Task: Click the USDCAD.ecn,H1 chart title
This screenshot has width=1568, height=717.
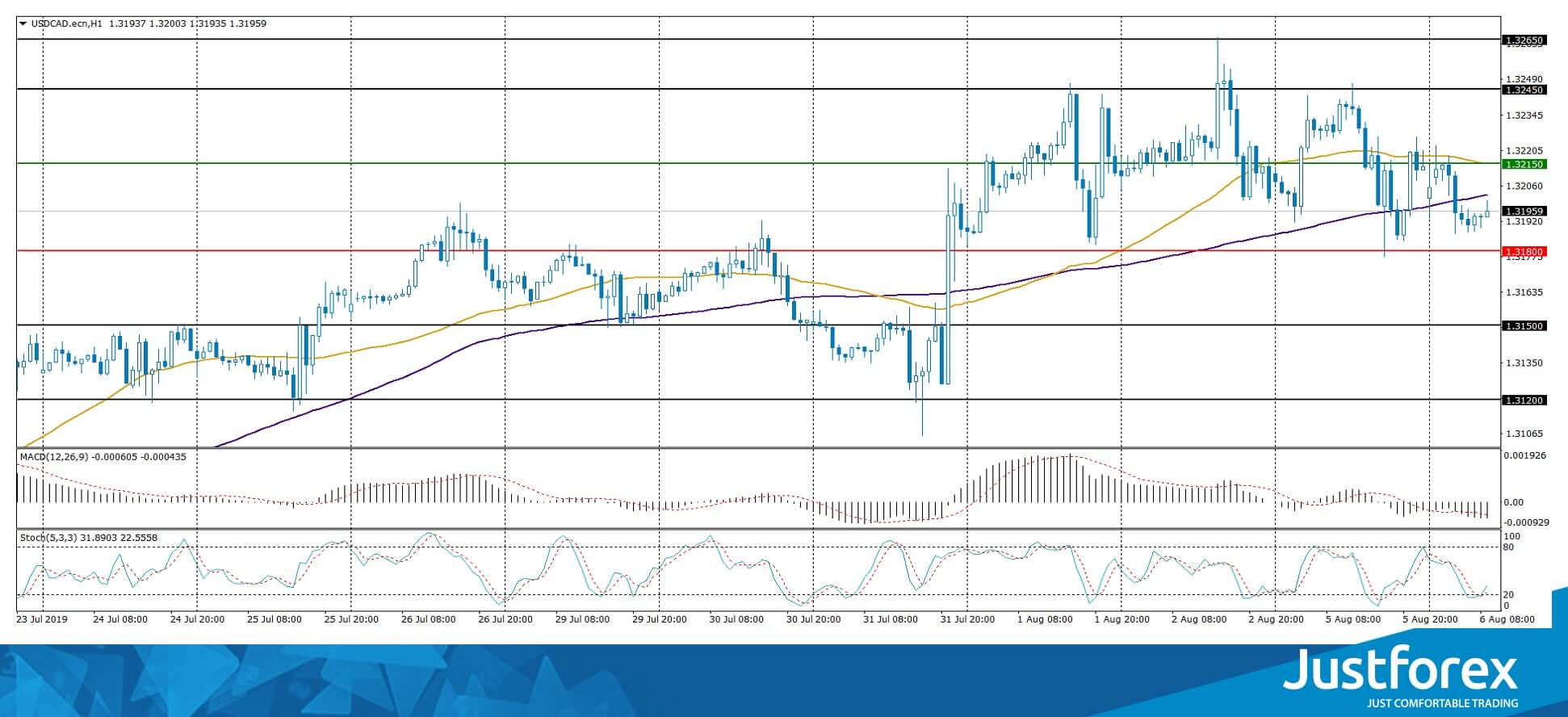Action: (x=67, y=24)
